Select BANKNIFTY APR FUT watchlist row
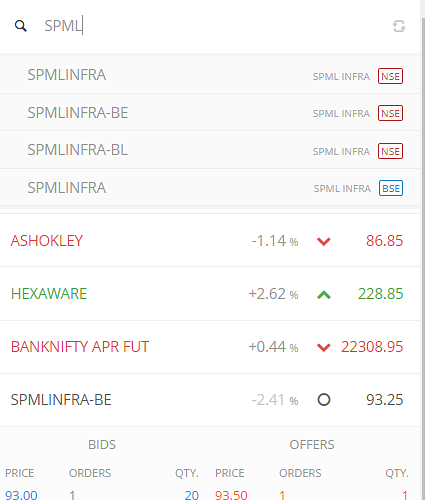428x500 pixels. [210, 347]
